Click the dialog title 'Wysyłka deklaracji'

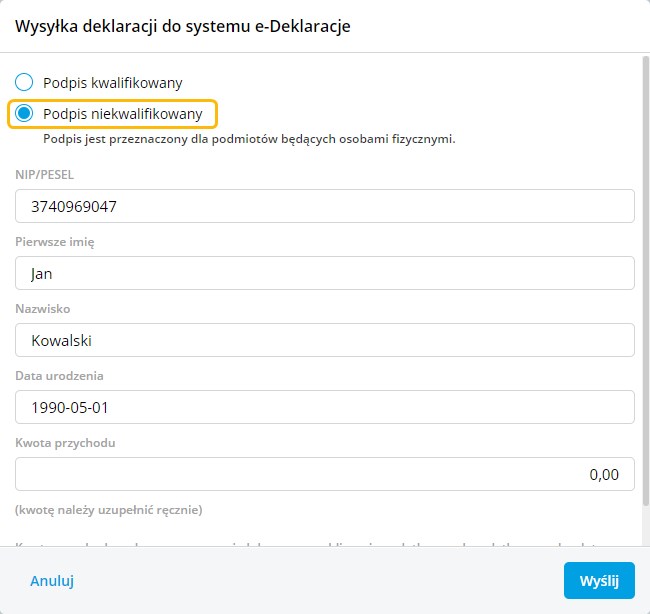182,27
